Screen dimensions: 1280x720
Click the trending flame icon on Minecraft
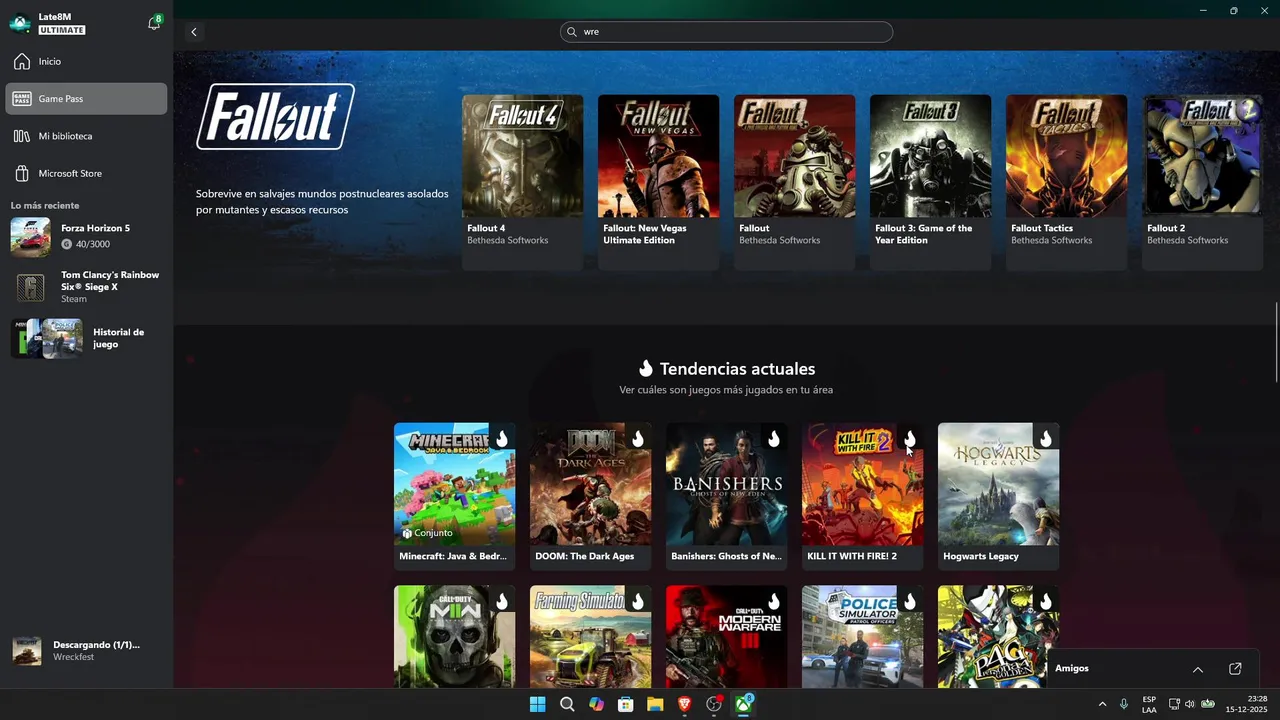(502, 439)
